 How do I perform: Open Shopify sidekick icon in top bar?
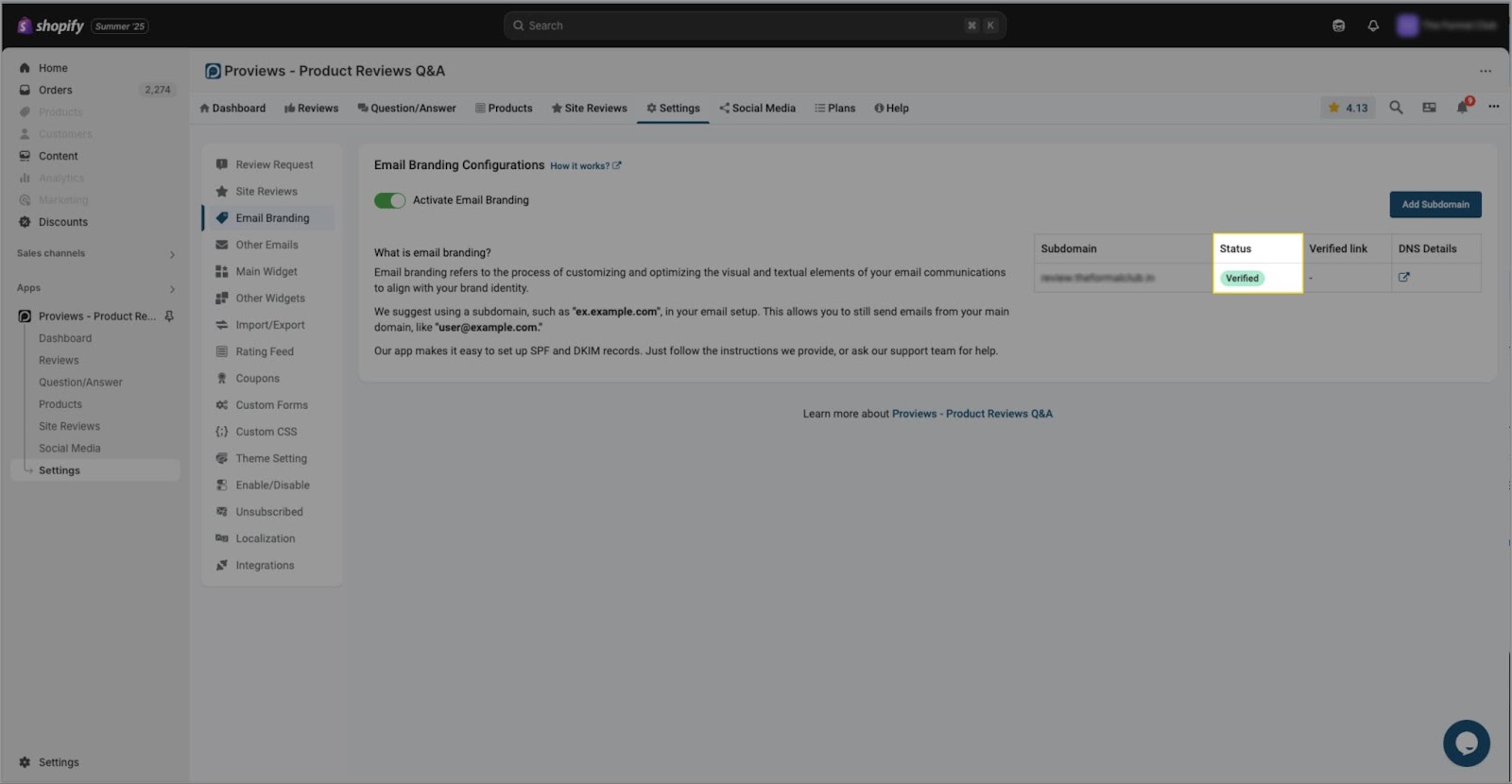(1338, 26)
